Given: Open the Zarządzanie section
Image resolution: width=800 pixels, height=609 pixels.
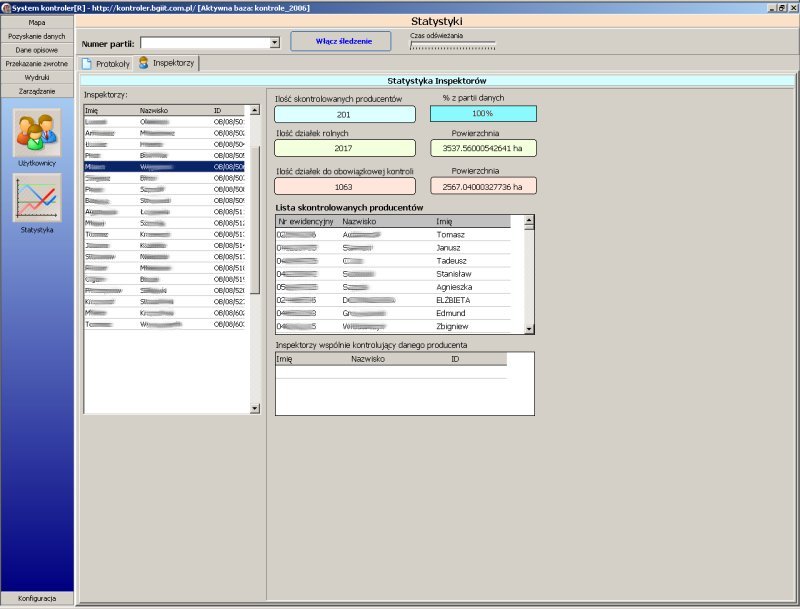Looking at the screenshot, I should tap(37, 91).
